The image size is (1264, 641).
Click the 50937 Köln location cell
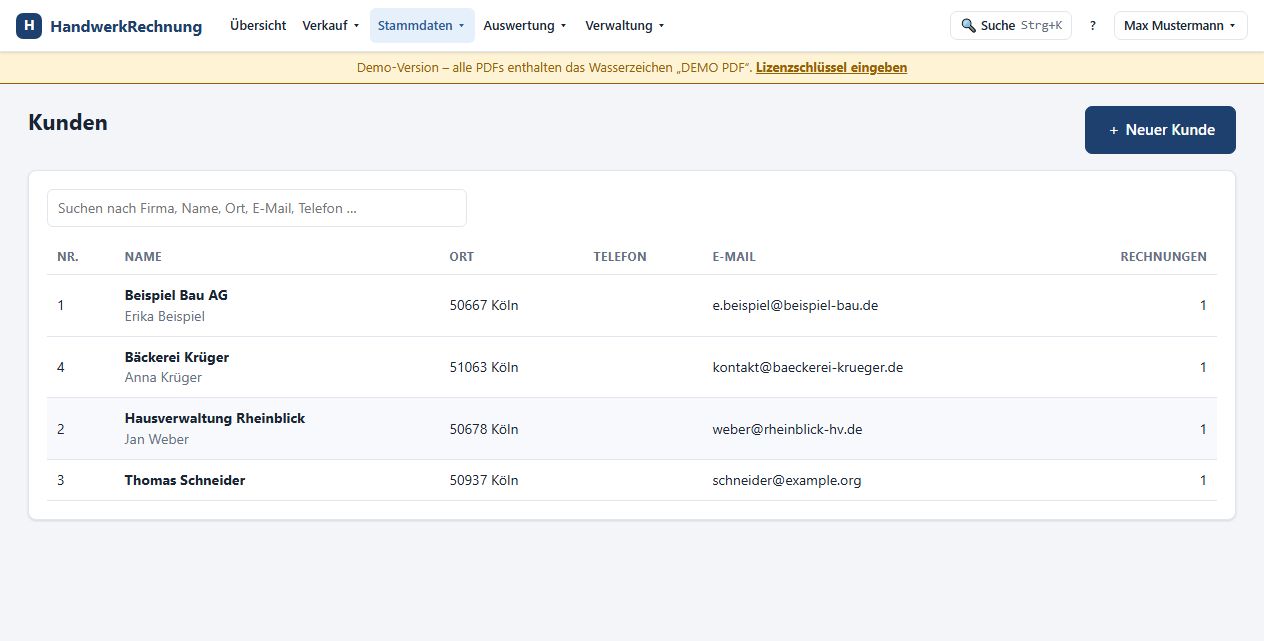point(484,480)
